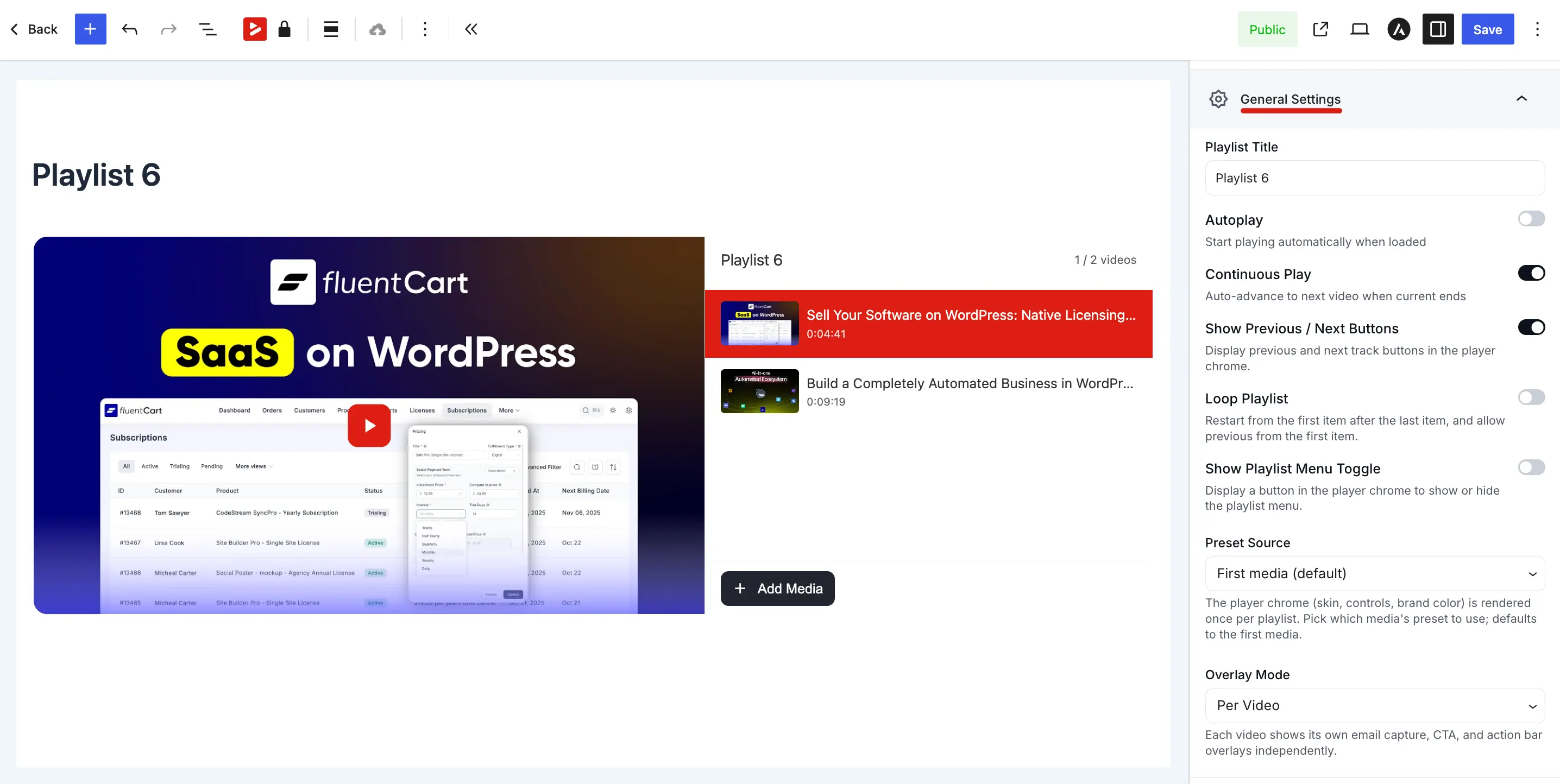Click the cloud upload icon

click(x=378, y=29)
